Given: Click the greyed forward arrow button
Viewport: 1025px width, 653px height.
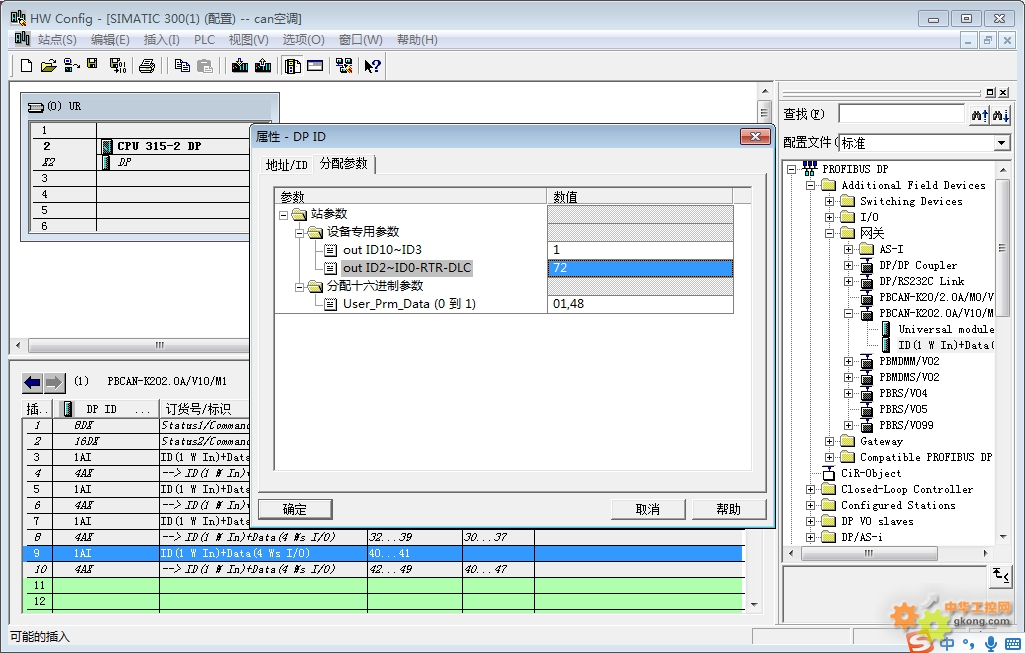Looking at the screenshot, I should coord(54,382).
